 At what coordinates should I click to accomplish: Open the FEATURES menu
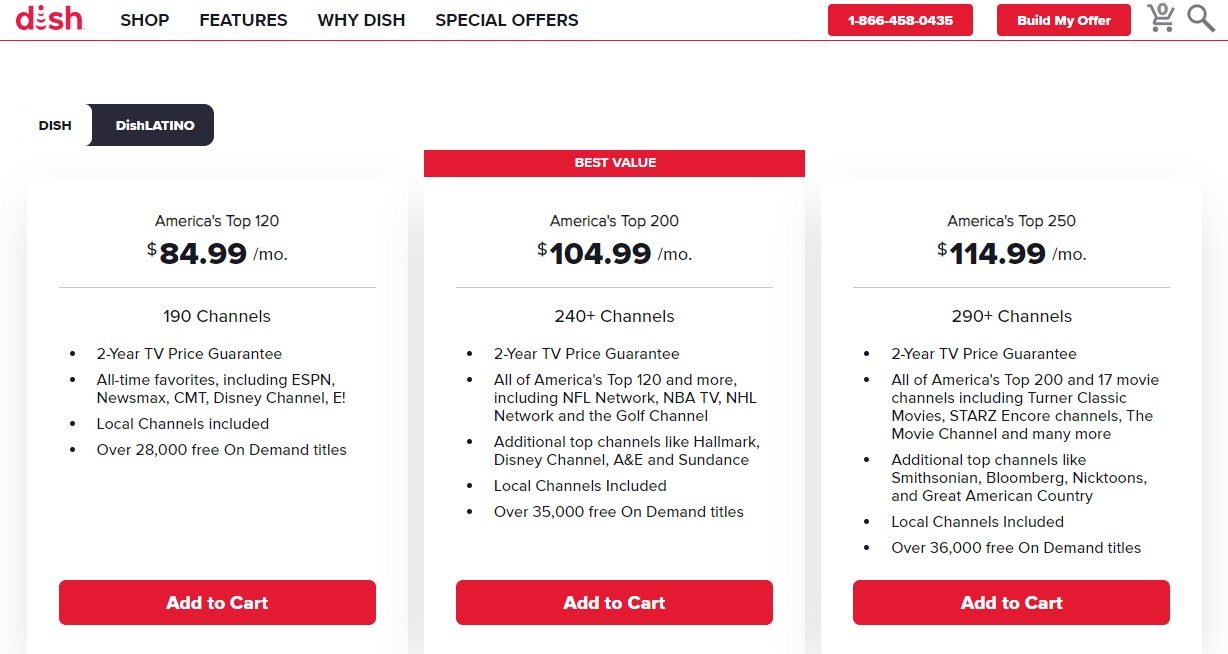coord(243,19)
